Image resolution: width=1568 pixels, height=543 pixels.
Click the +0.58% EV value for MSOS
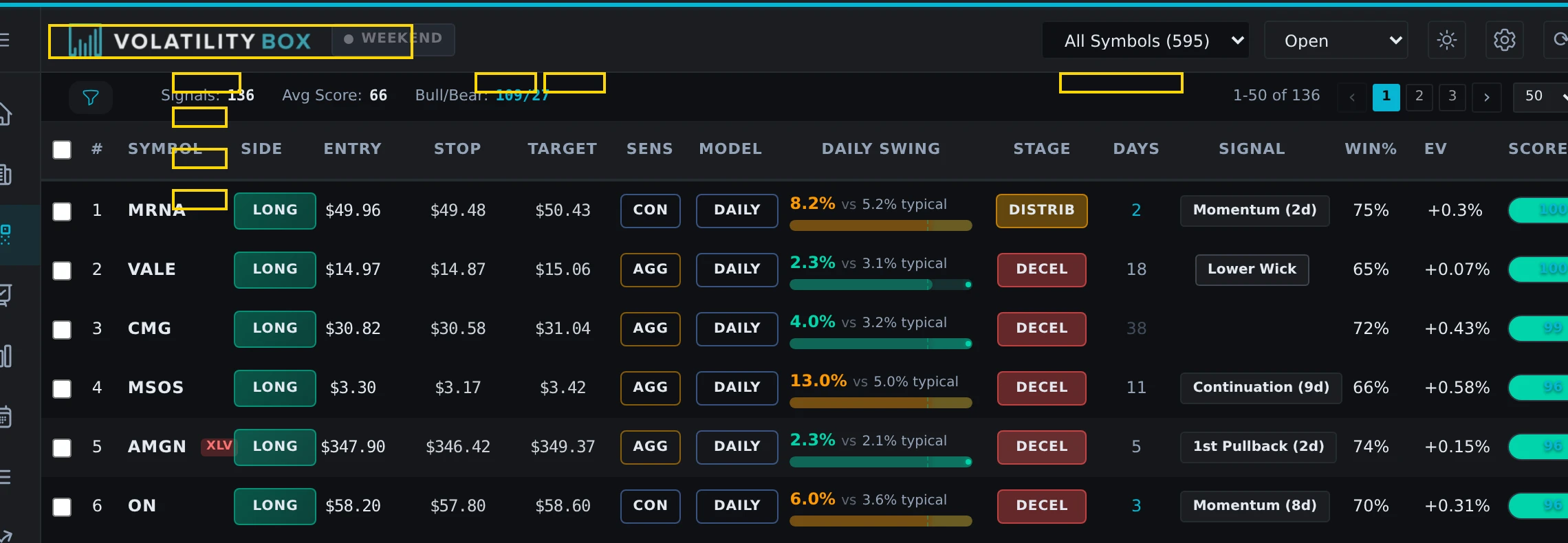pos(1457,388)
